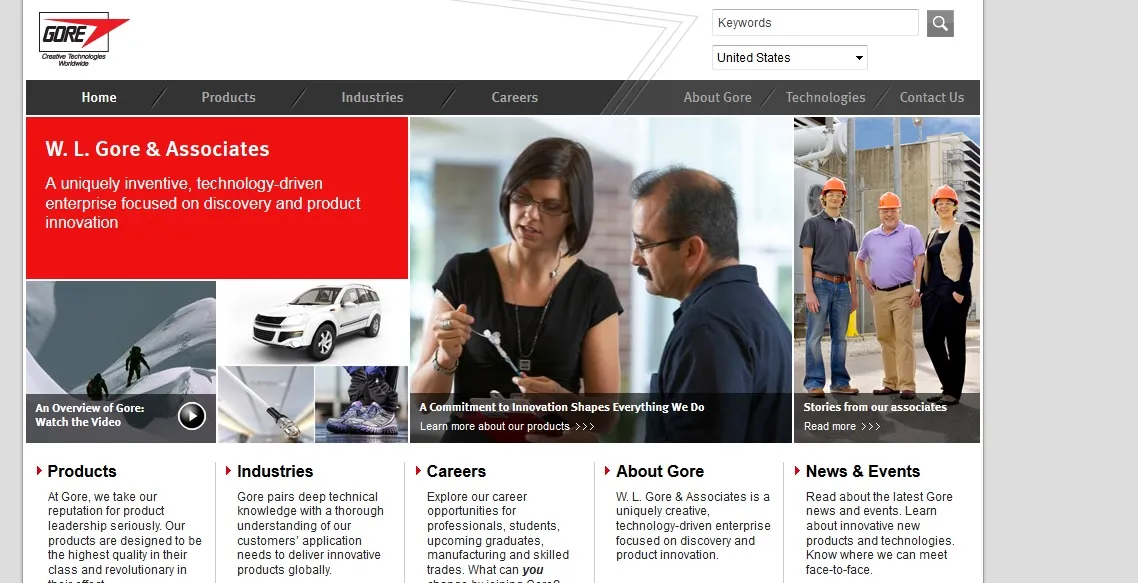
Task: Click the red W. L. Gore & Associates banner
Action: coord(217,198)
